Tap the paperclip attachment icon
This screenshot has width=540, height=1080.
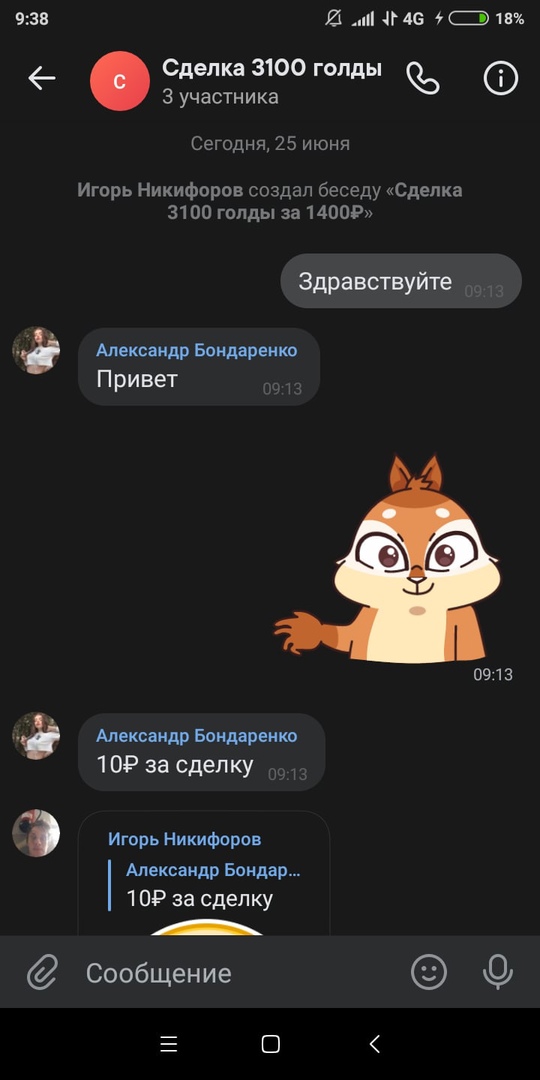[x=42, y=973]
